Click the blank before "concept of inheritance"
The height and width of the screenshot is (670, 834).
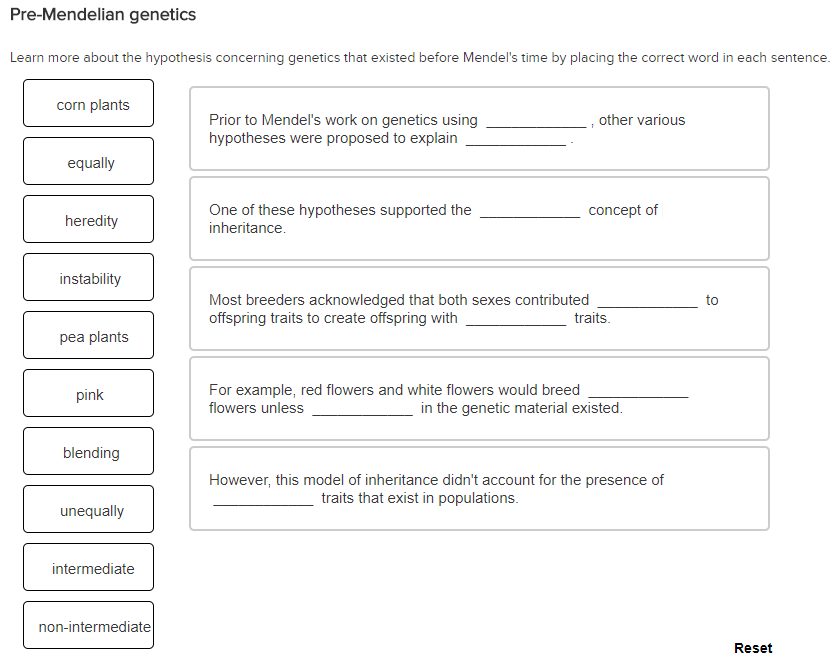pos(531,210)
